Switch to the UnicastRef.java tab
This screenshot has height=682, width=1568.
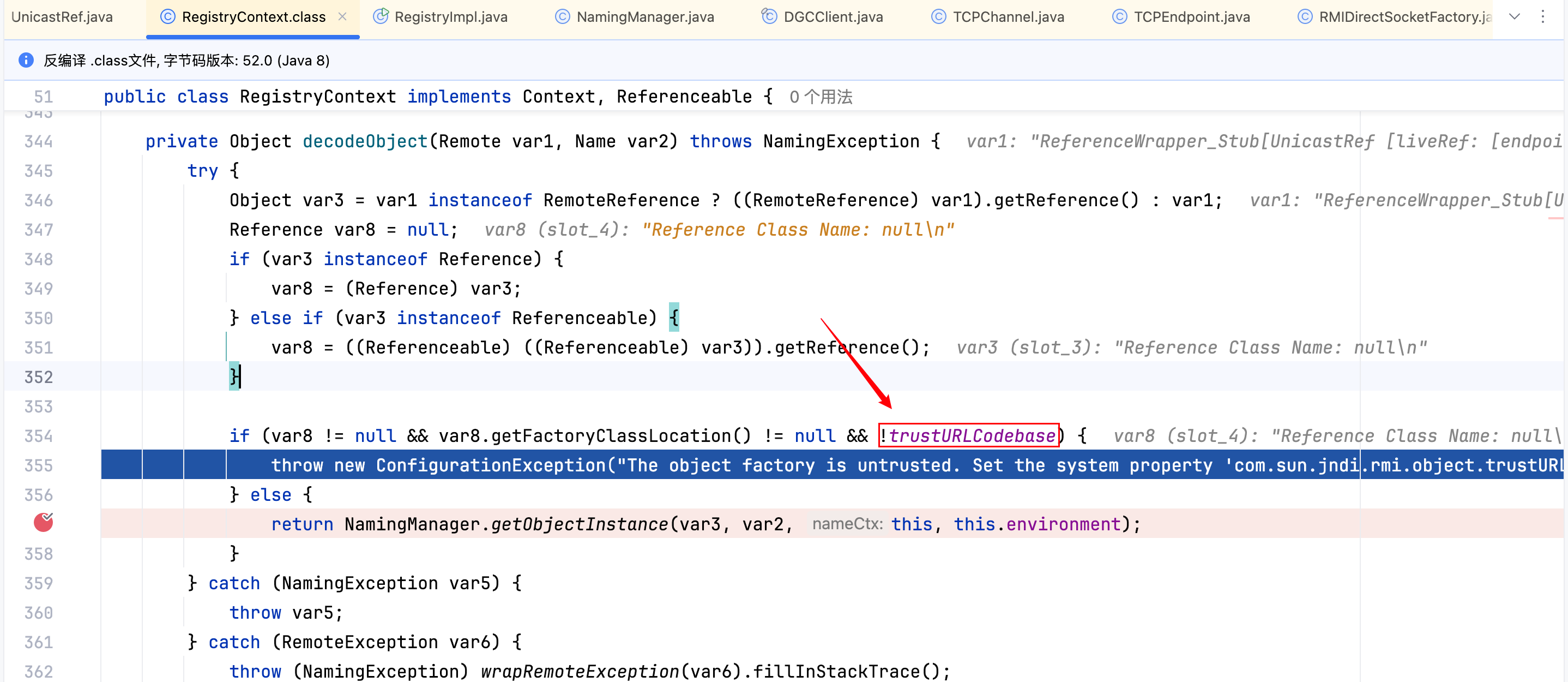[x=62, y=17]
